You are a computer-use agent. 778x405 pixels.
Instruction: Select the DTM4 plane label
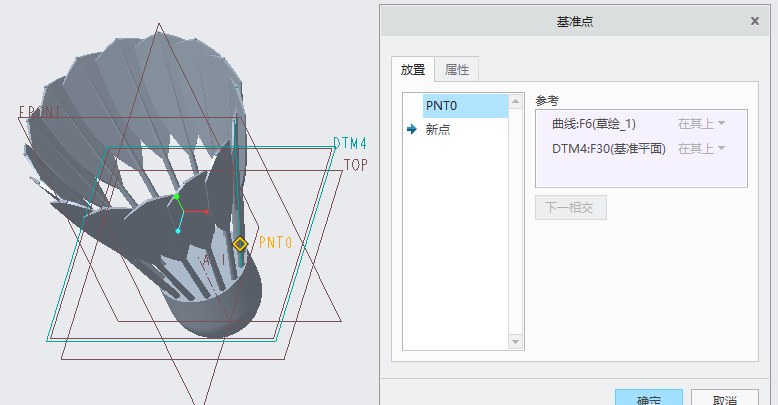coord(350,143)
